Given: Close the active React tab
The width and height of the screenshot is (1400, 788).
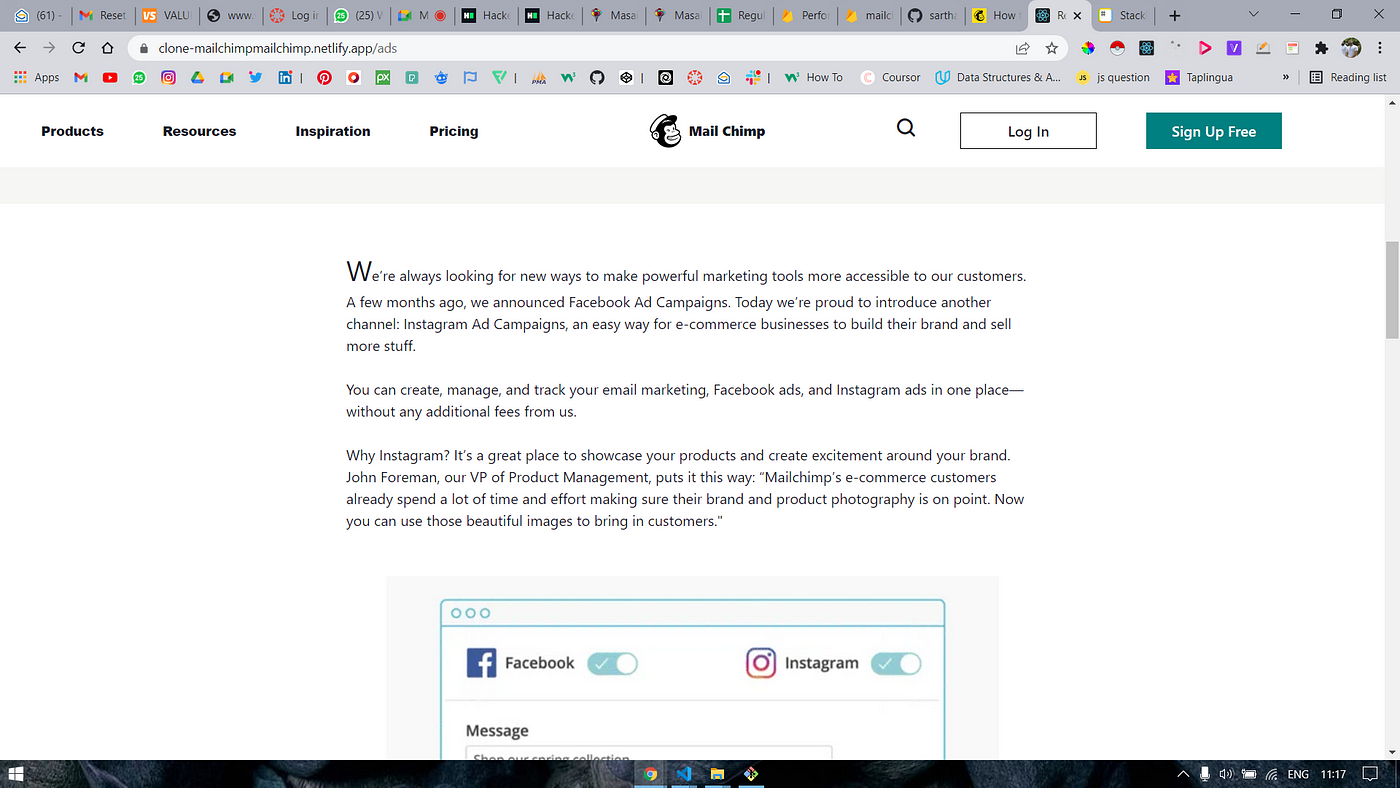Looking at the screenshot, I should (1077, 15).
